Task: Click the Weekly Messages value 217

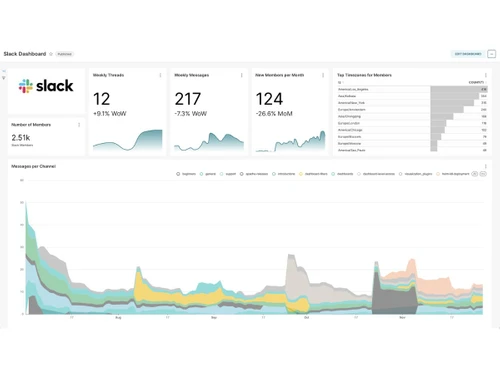Action: (188, 99)
